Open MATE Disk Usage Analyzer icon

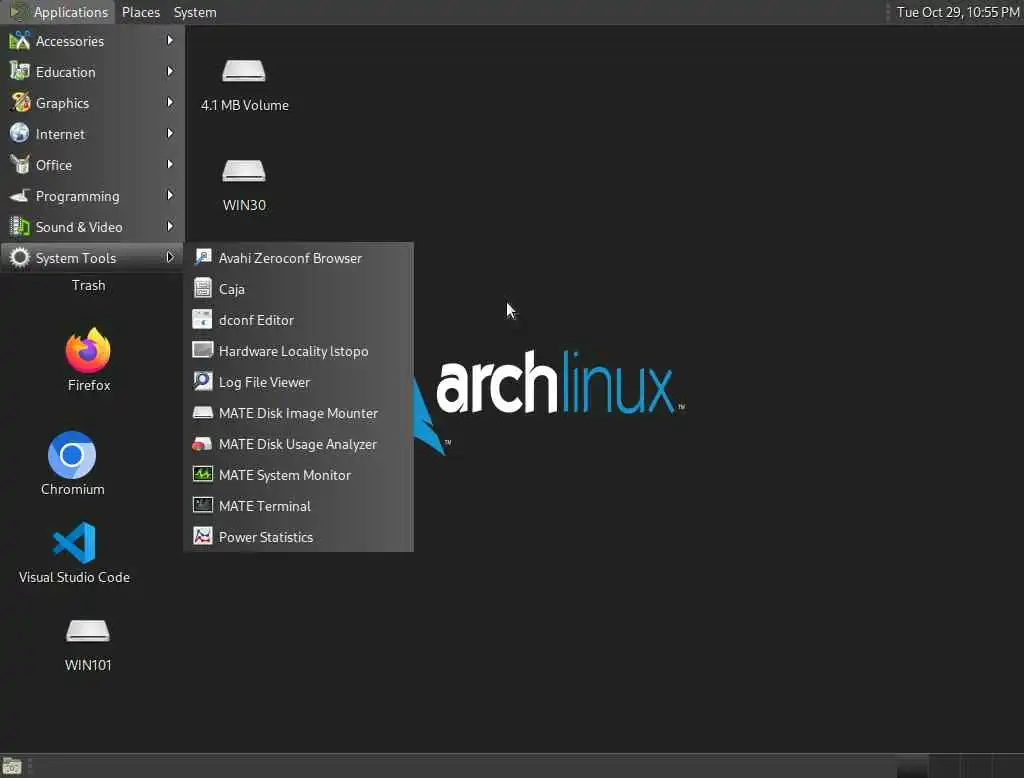(202, 444)
